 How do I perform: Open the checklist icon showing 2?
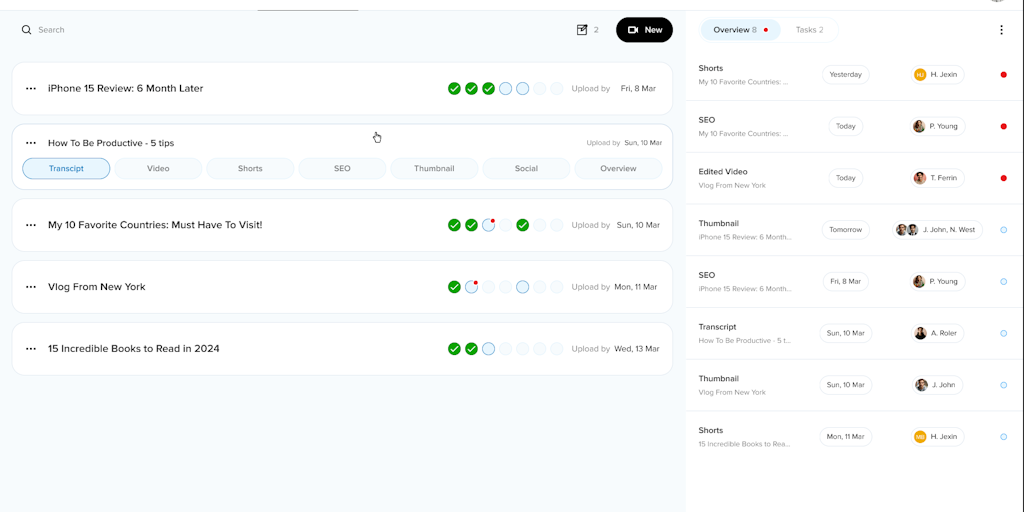pos(582,30)
